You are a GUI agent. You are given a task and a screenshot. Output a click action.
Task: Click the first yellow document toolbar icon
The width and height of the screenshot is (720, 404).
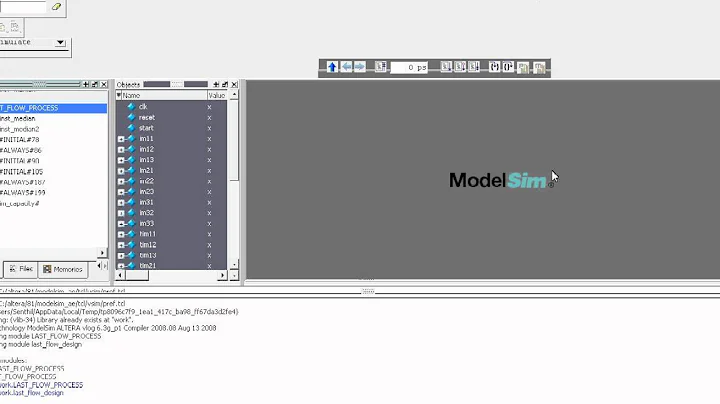[x=523, y=68]
